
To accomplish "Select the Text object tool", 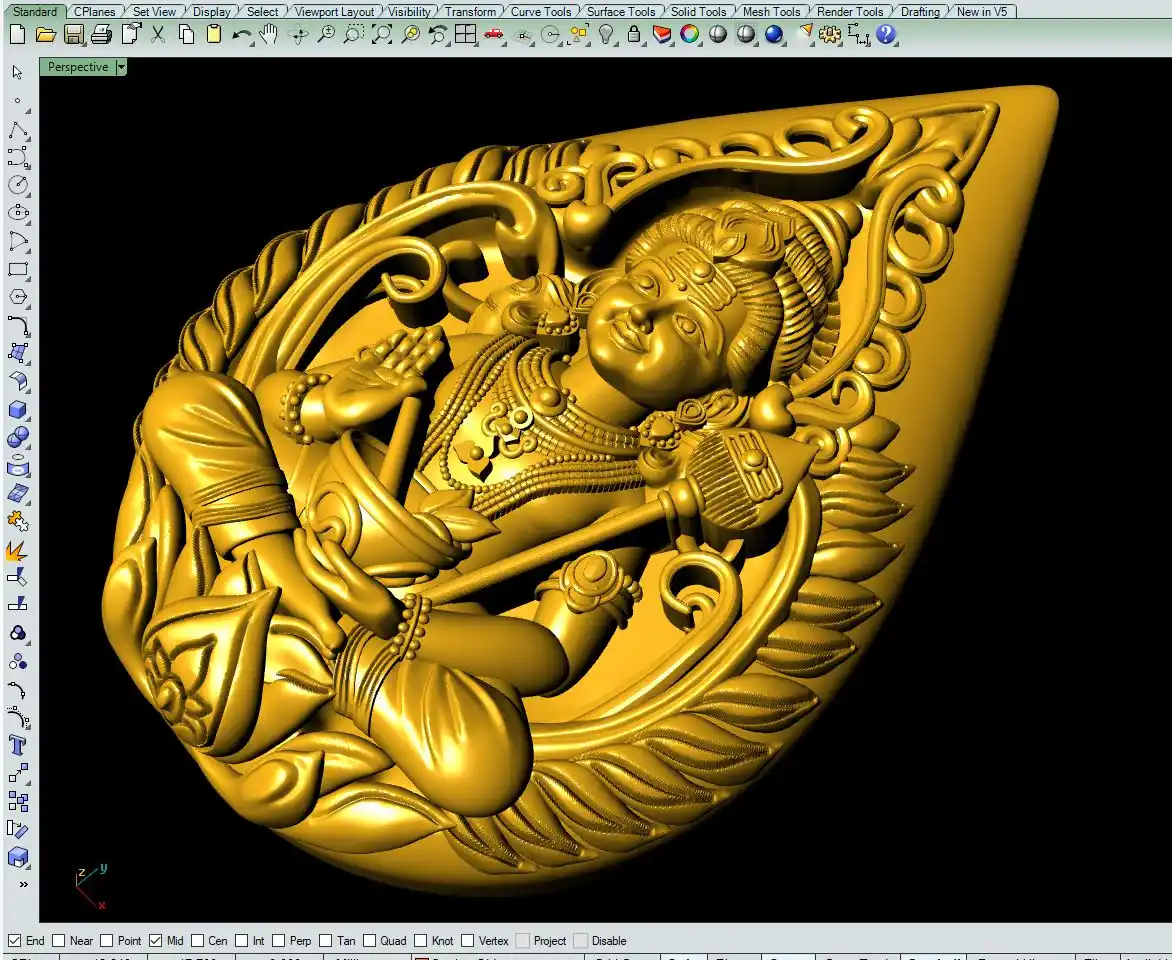I will (x=18, y=745).
